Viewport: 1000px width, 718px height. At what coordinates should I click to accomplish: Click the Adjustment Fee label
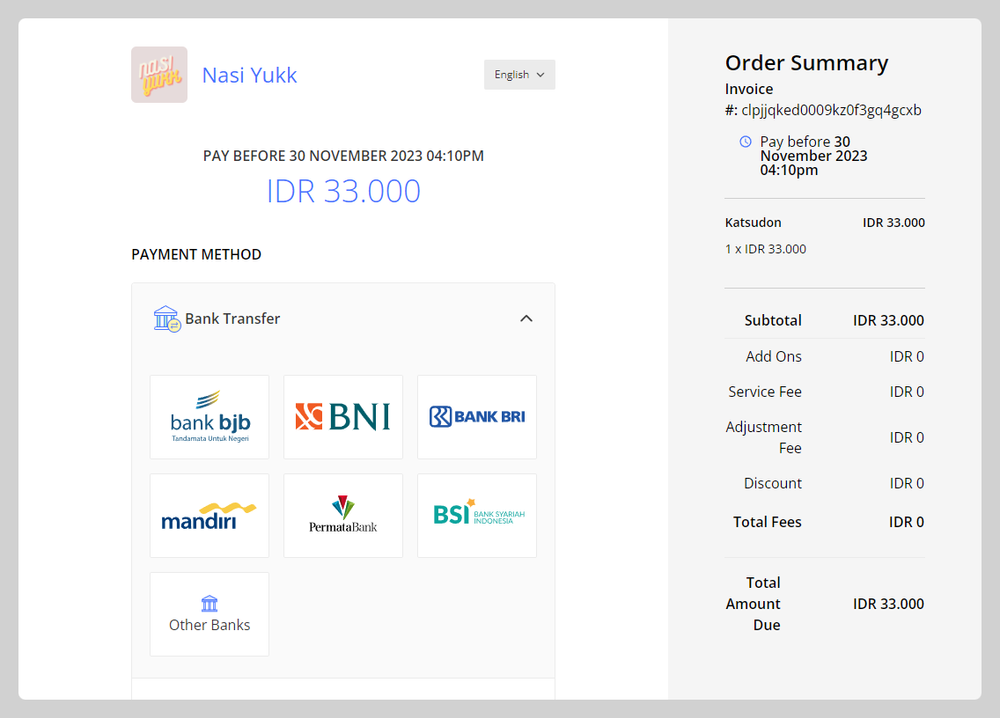pos(763,437)
